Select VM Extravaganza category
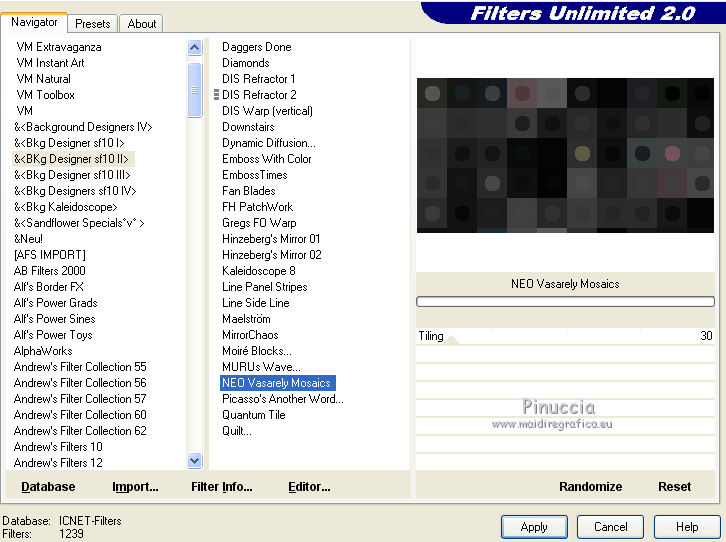 point(59,47)
